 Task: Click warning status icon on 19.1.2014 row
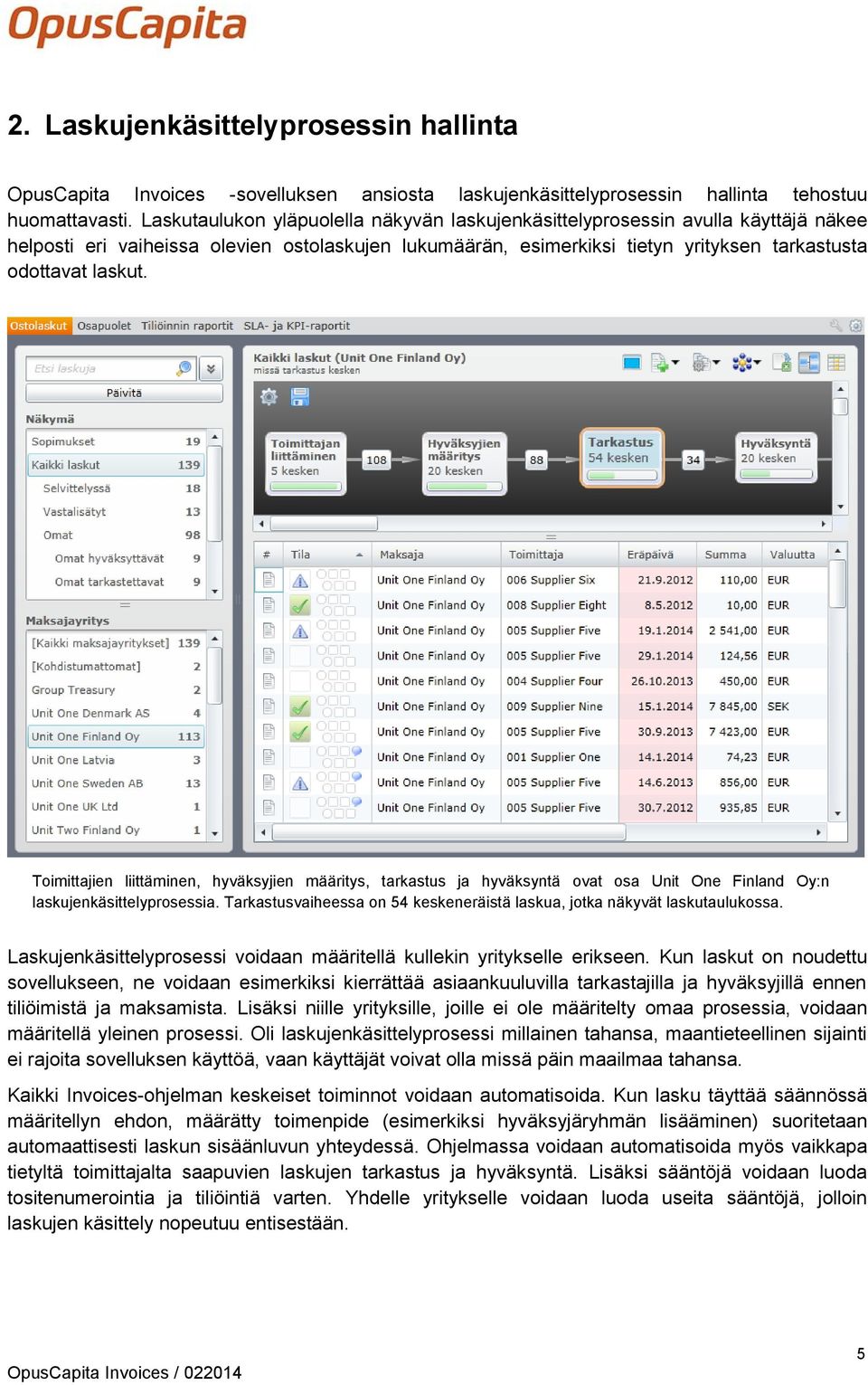300,631
